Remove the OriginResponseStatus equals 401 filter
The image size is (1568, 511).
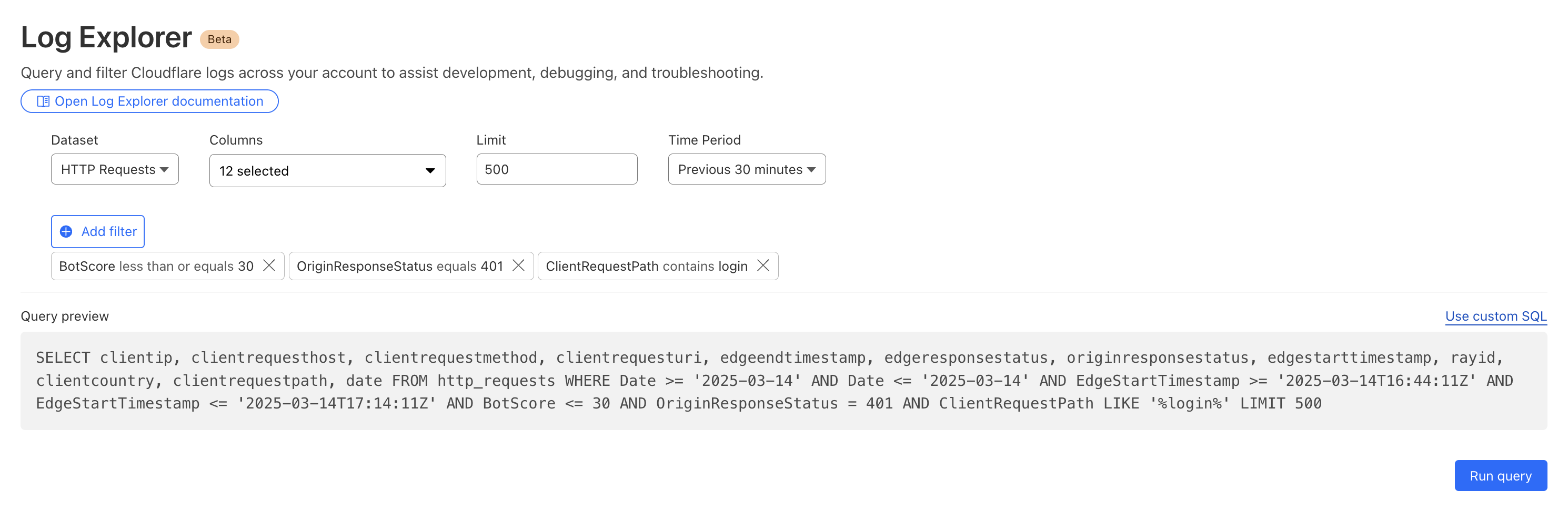519,265
